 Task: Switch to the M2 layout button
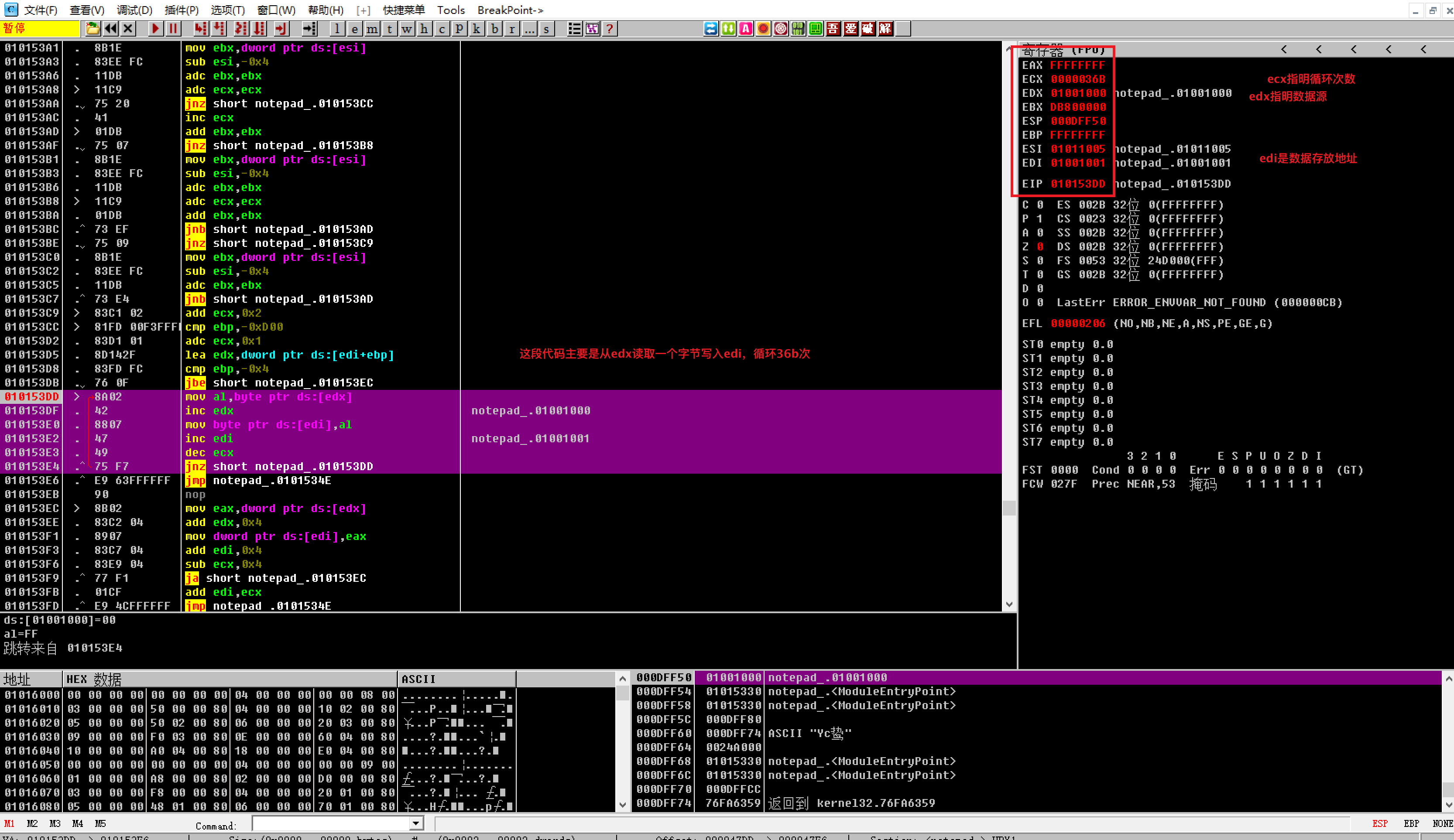tap(32, 823)
